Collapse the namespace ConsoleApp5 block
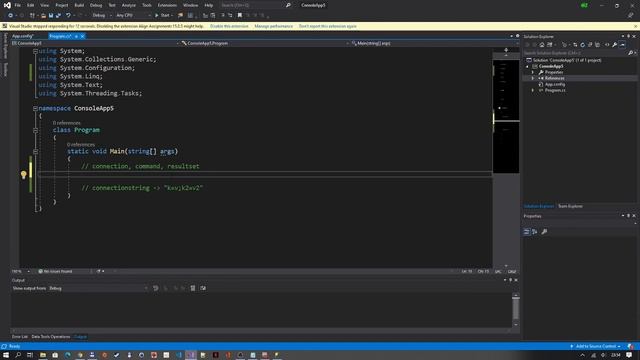The width and height of the screenshot is (640, 360). click(x=36, y=108)
